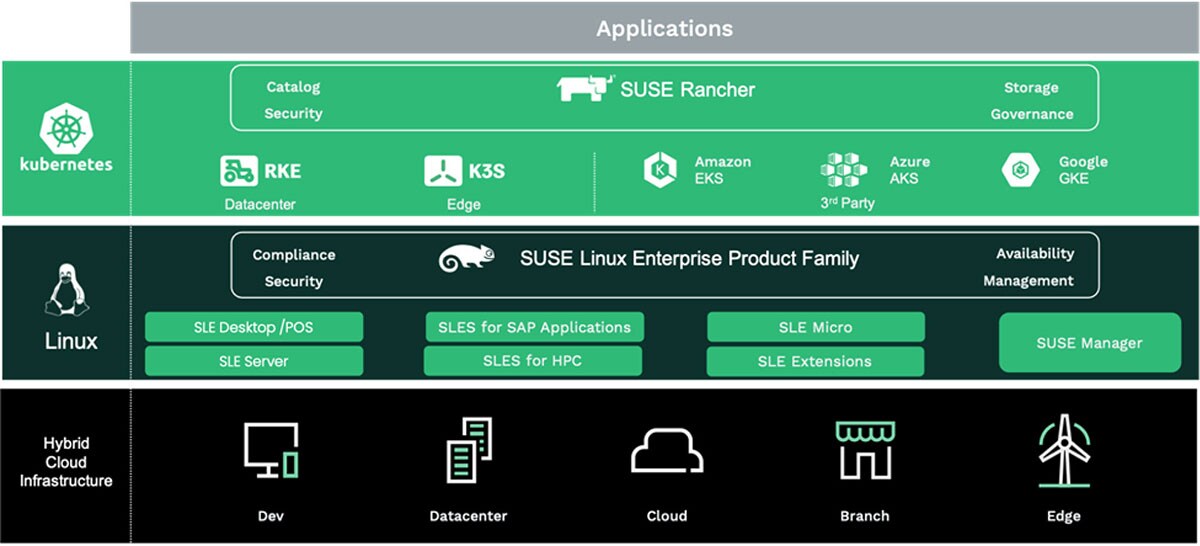Click the Availability label
This screenshot has height=546, width=1200.
tap(1035, 254)
